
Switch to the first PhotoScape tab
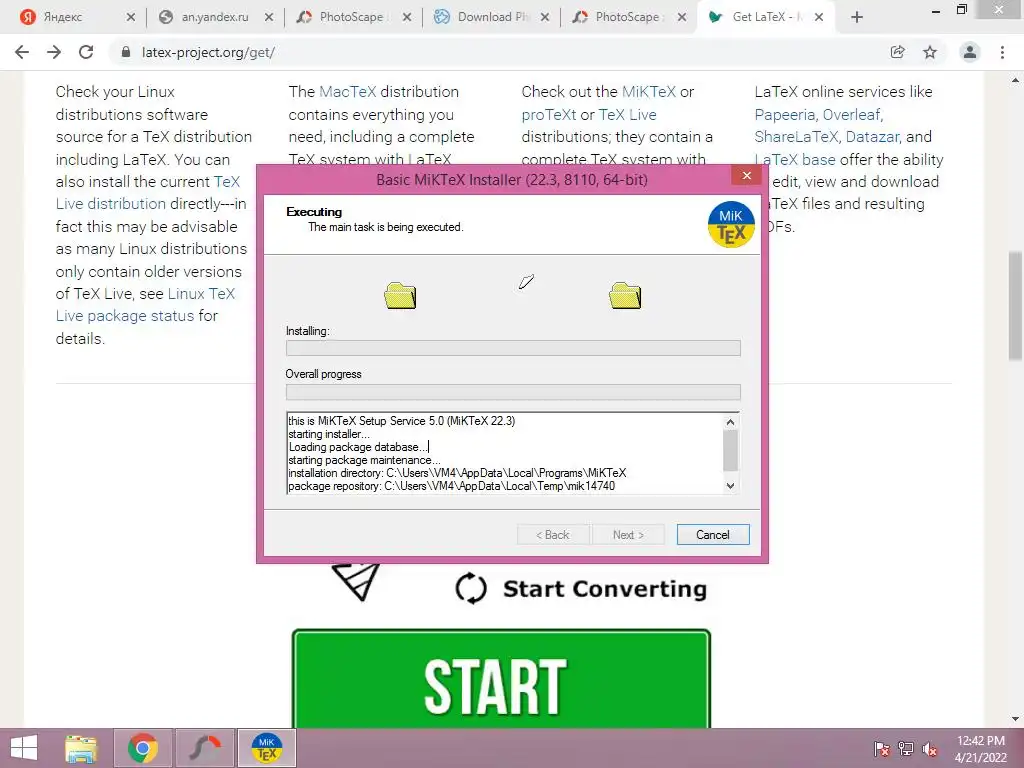pos(351,17)
